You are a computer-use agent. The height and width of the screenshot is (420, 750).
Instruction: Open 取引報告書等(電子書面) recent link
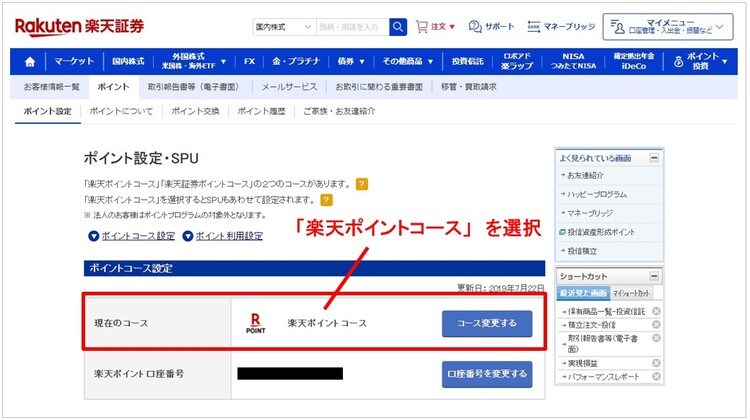tap(602, 343)
